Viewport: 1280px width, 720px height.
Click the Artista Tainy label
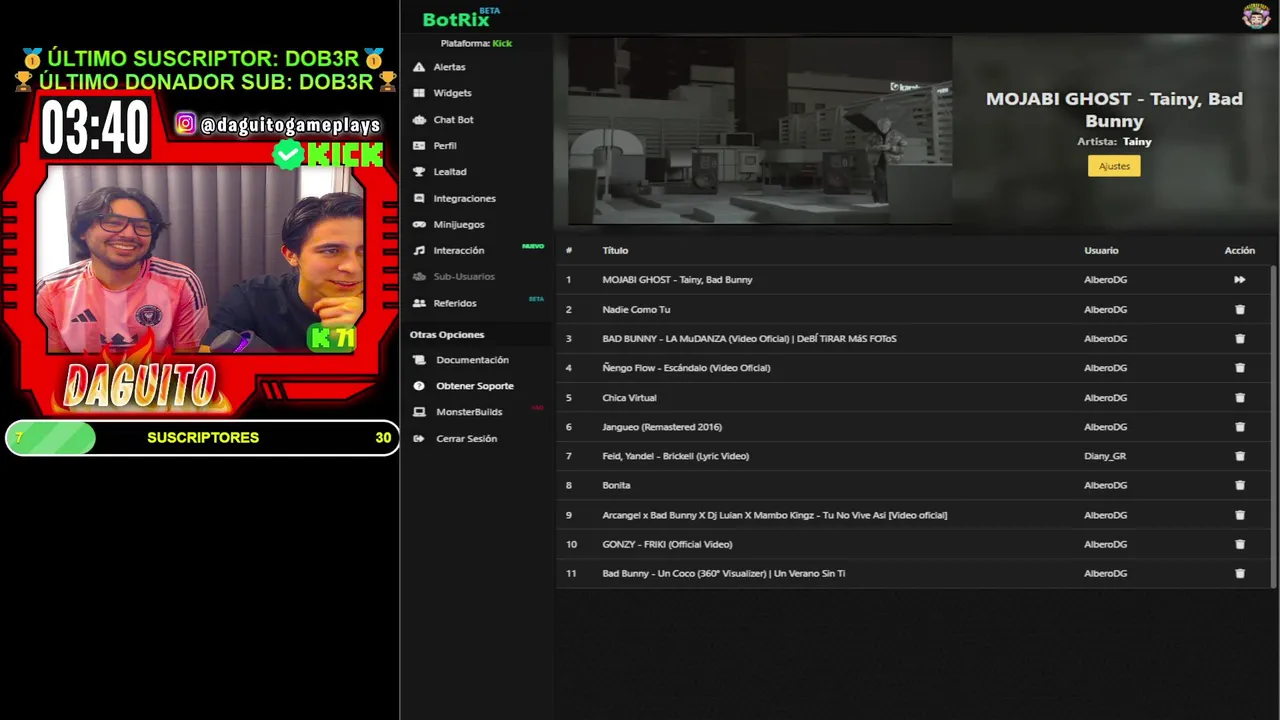click(1114, 142)
